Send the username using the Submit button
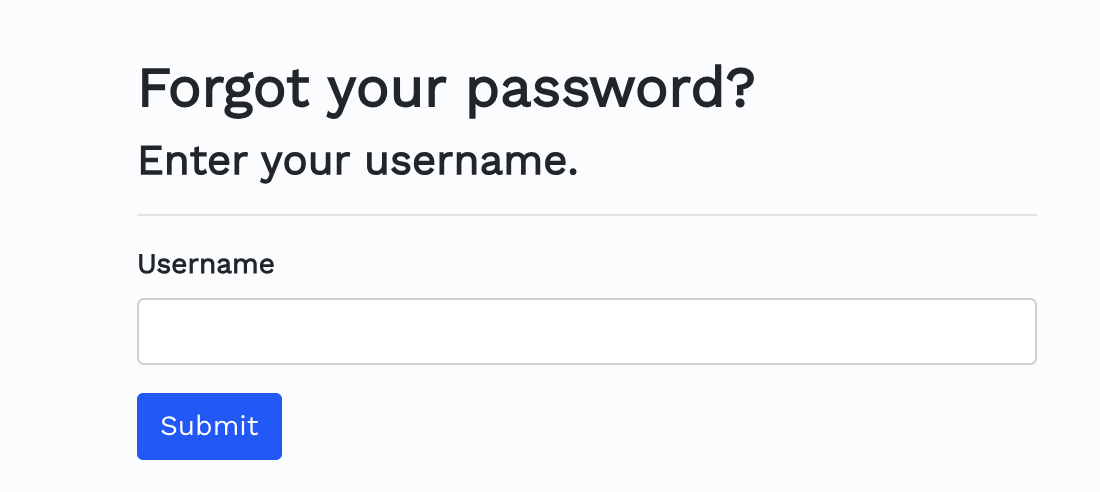The width and height of the screenshot is (1100, 492). click(209, 426)
